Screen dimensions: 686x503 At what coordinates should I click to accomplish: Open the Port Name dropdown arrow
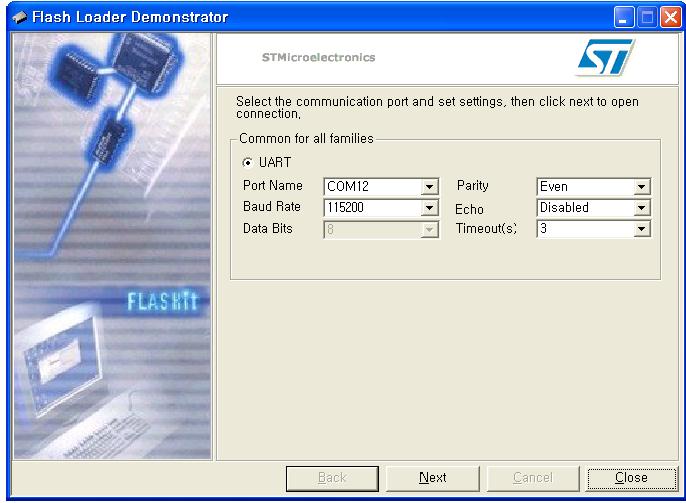(430, 187)
